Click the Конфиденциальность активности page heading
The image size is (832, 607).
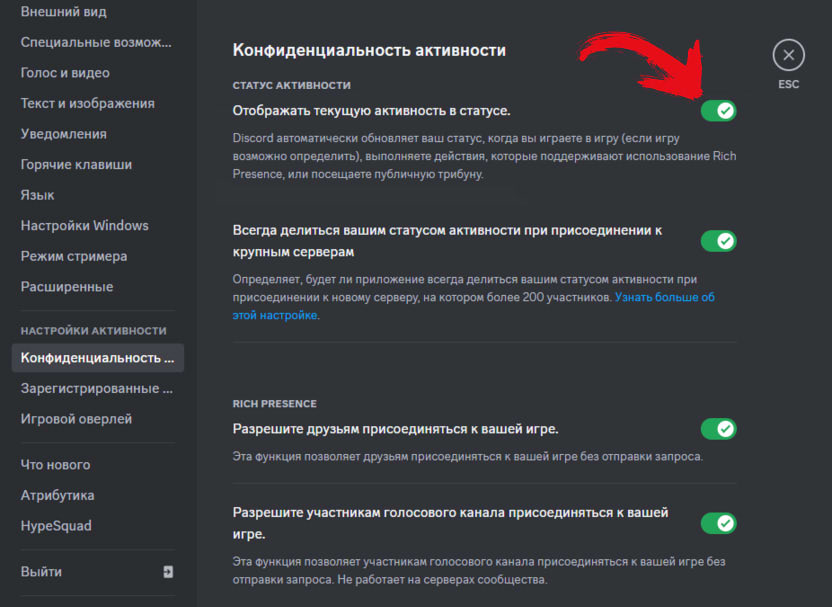(x=369, y=50)
